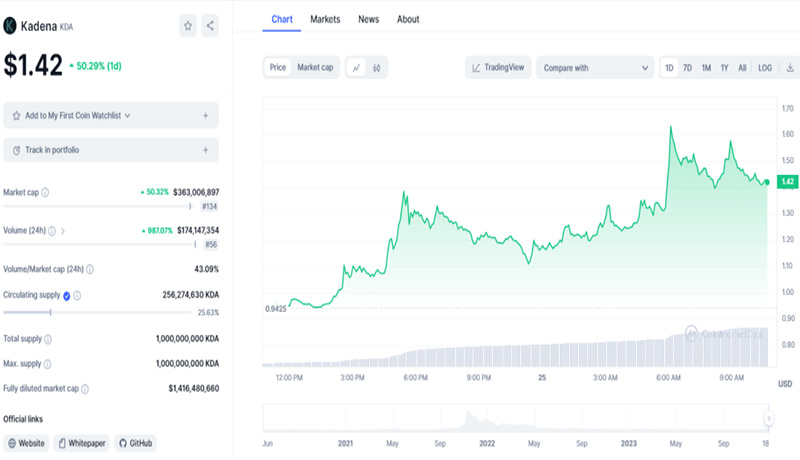Click the #56 volume rank badge
Image resolution: width=800 pixels, height=460 pixels.
(211, 245)
